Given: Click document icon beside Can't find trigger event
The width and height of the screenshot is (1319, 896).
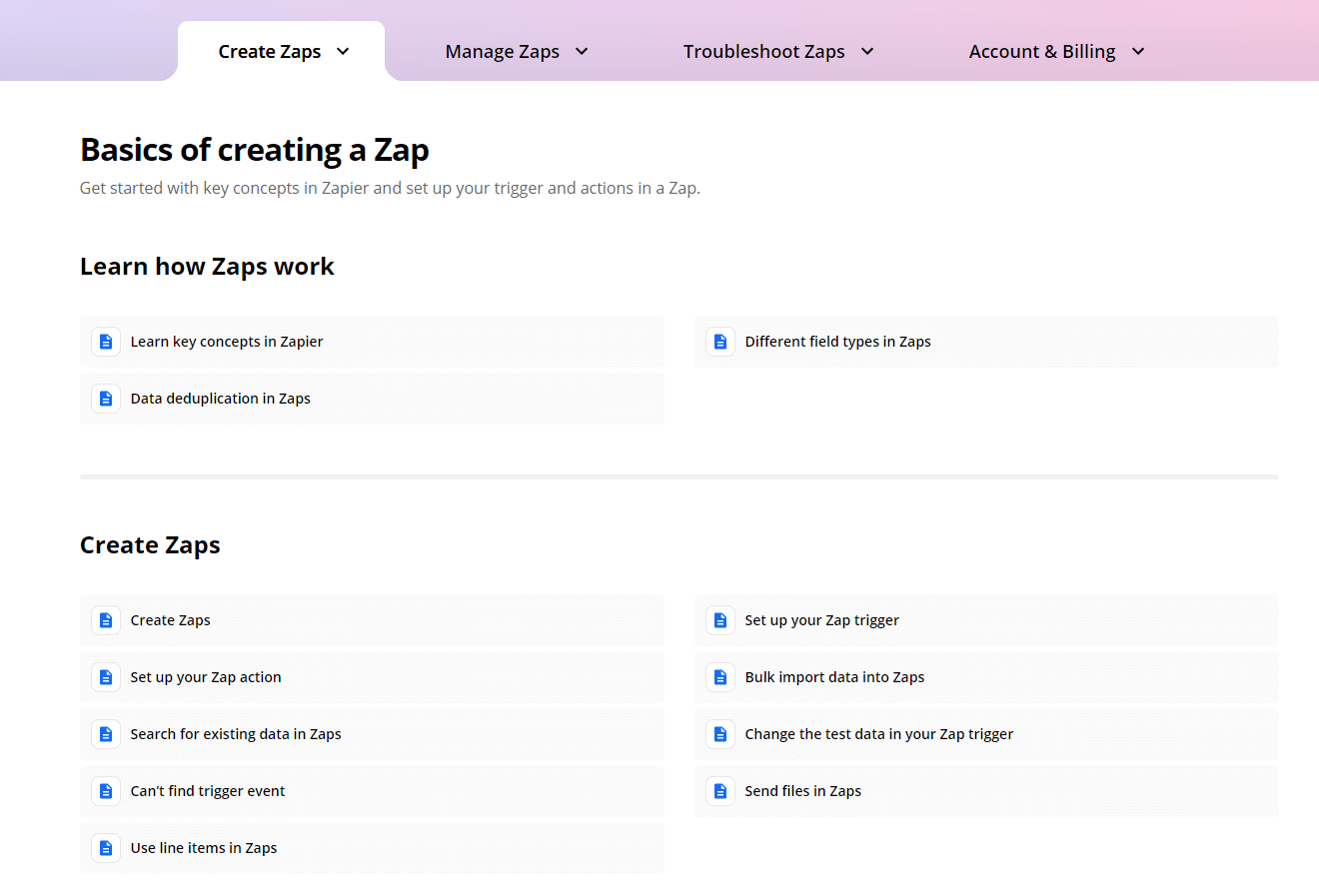Looking at the screenshot, I should (106, 791).
